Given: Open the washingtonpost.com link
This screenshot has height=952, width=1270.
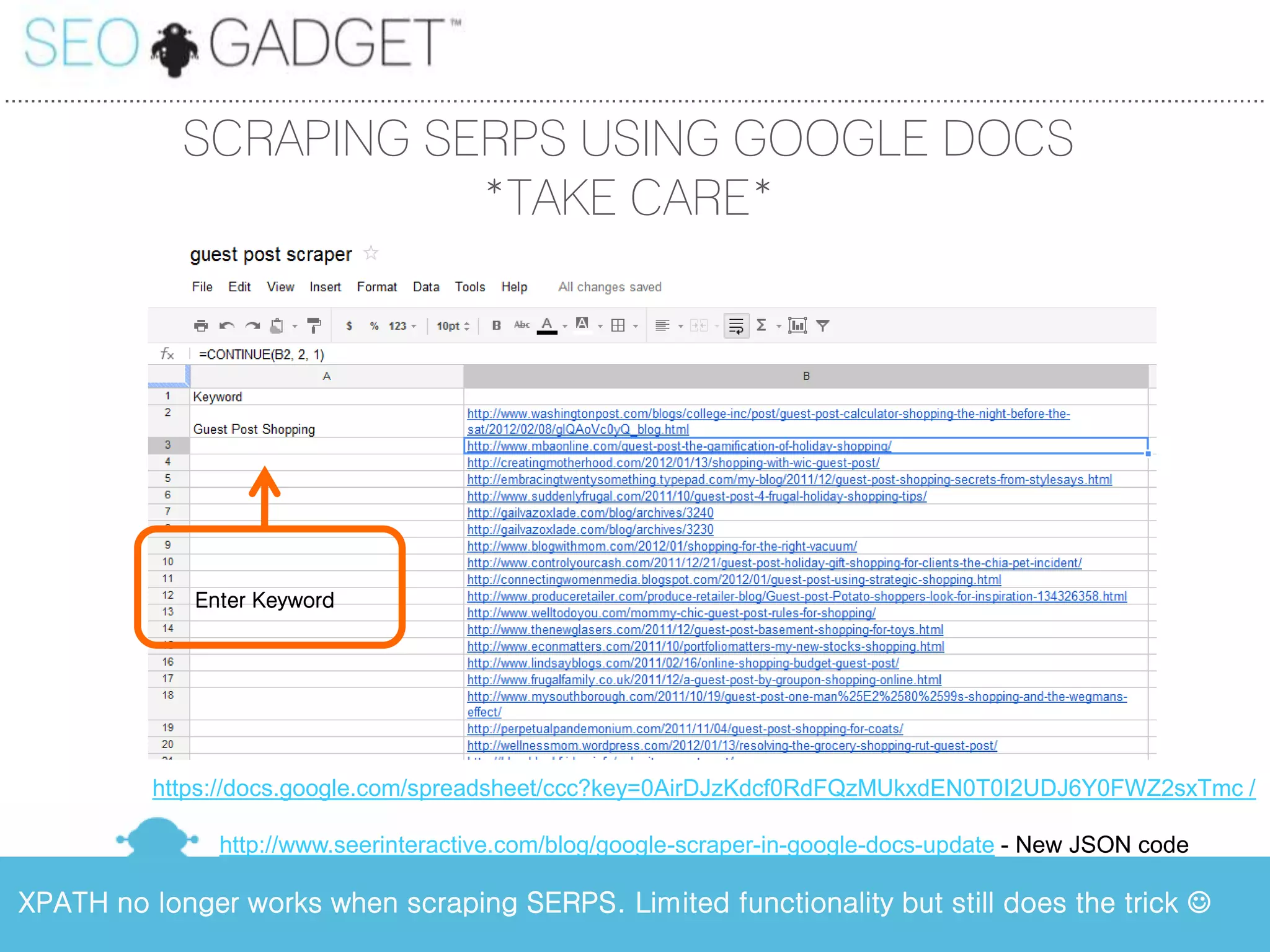Looking at the screenshot, I should coord(768,421).
